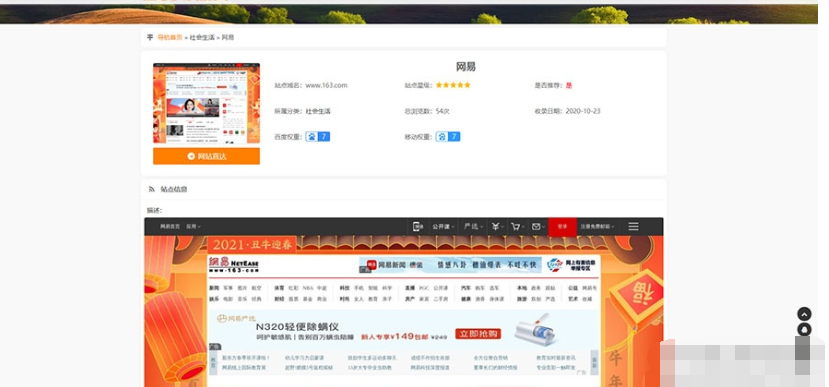Expand the 应用 dropdown in dark toolbar
Viewport: 829px width, 387px height.
pos(193,226)
